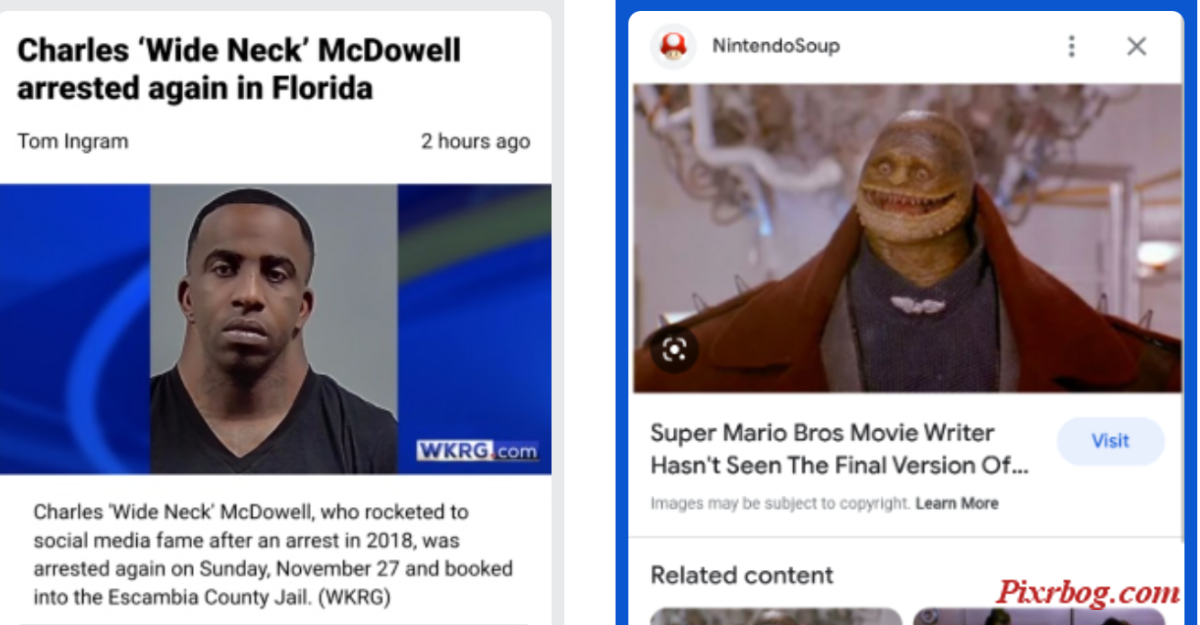The height and width of the screenshot is (625, 1200).
Task: Click the Goomba movie still image
Action: [907, 238]
